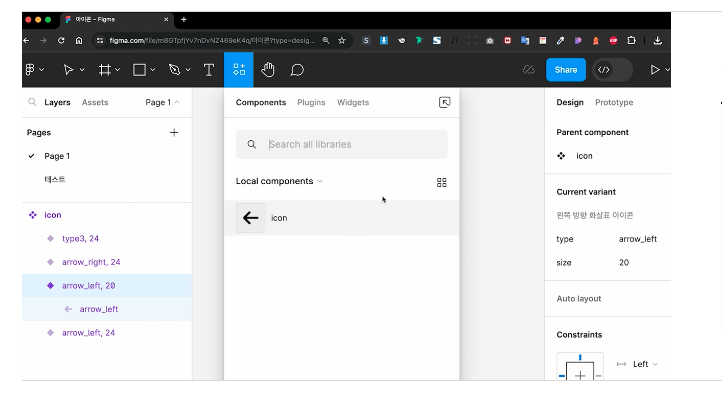Screen dimensions: 722x393
Task: Click the Auto layout section
Action: click(x=579, y=299)
